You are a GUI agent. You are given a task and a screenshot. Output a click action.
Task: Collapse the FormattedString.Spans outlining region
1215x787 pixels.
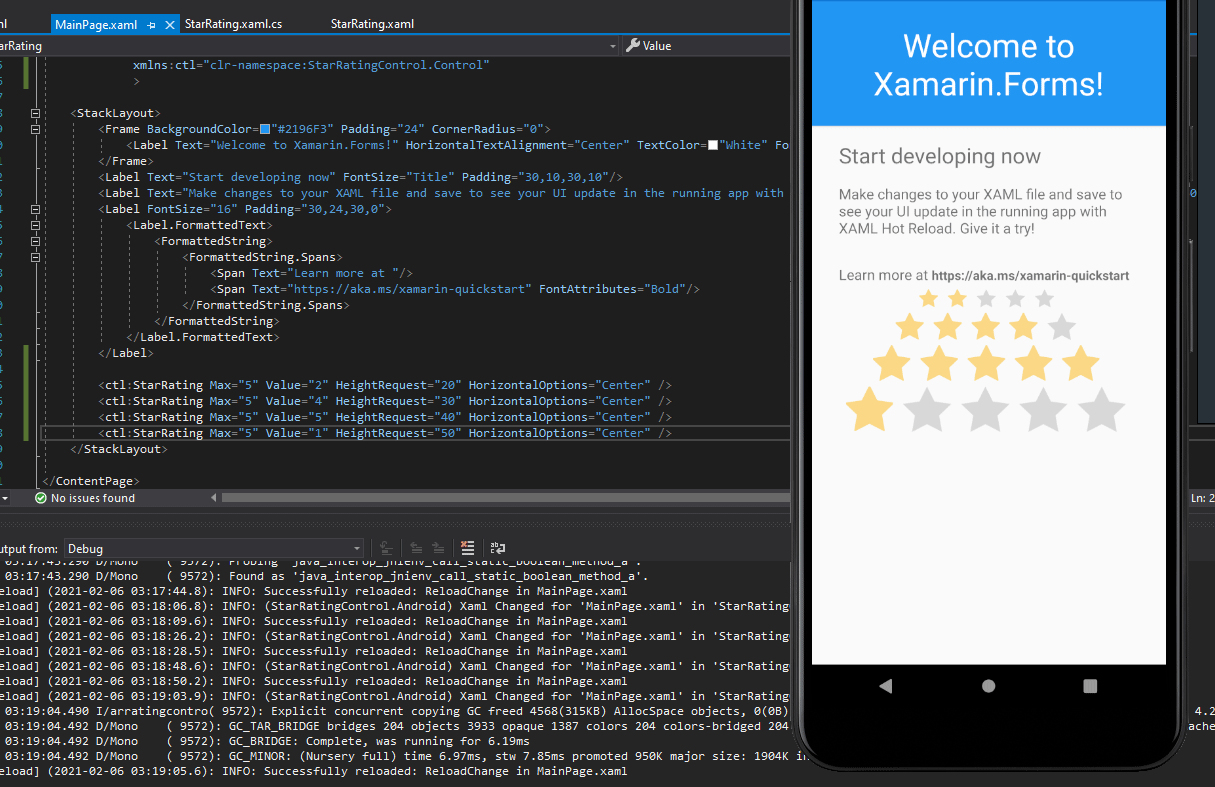coord(36,257)
